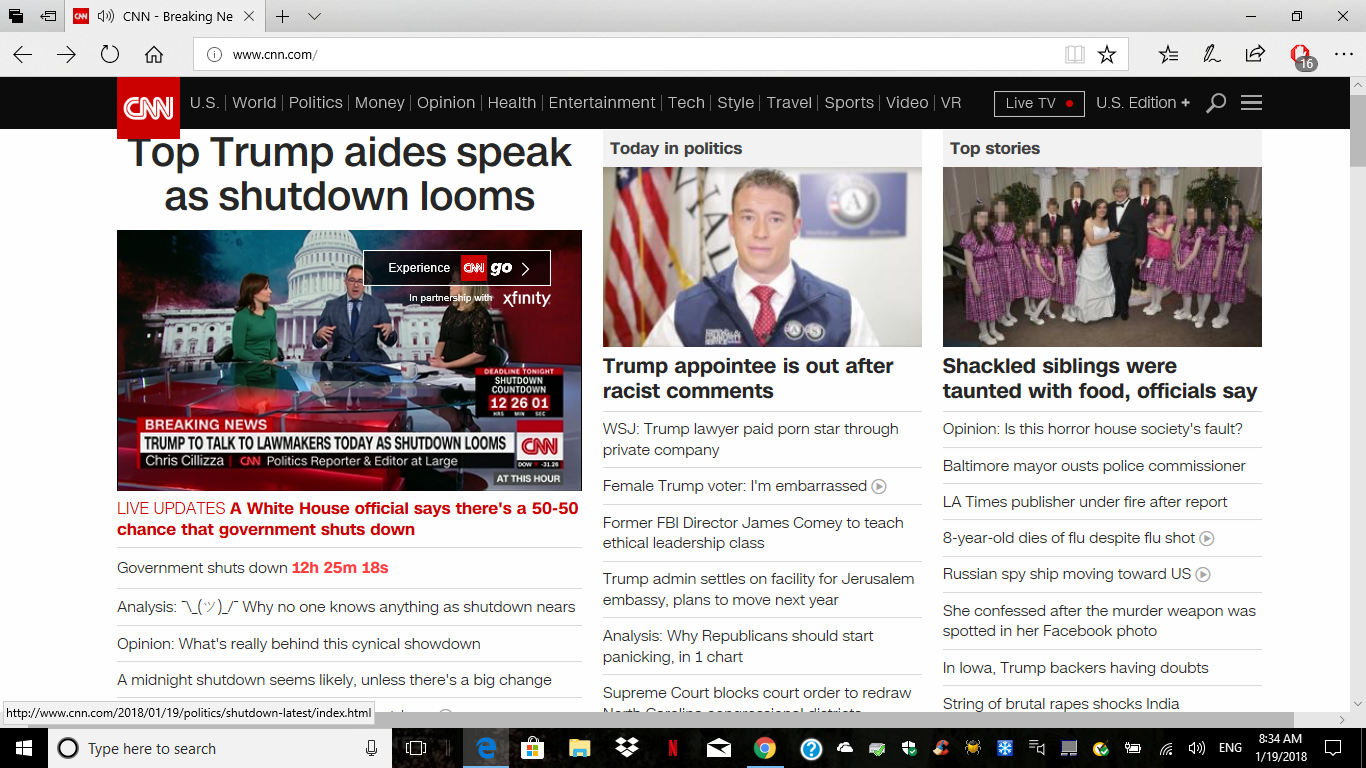Image resolution: width=1366 pixels, height=768 pixels.
Task: Go to the Politics section
Action: (x=316, y=103)
